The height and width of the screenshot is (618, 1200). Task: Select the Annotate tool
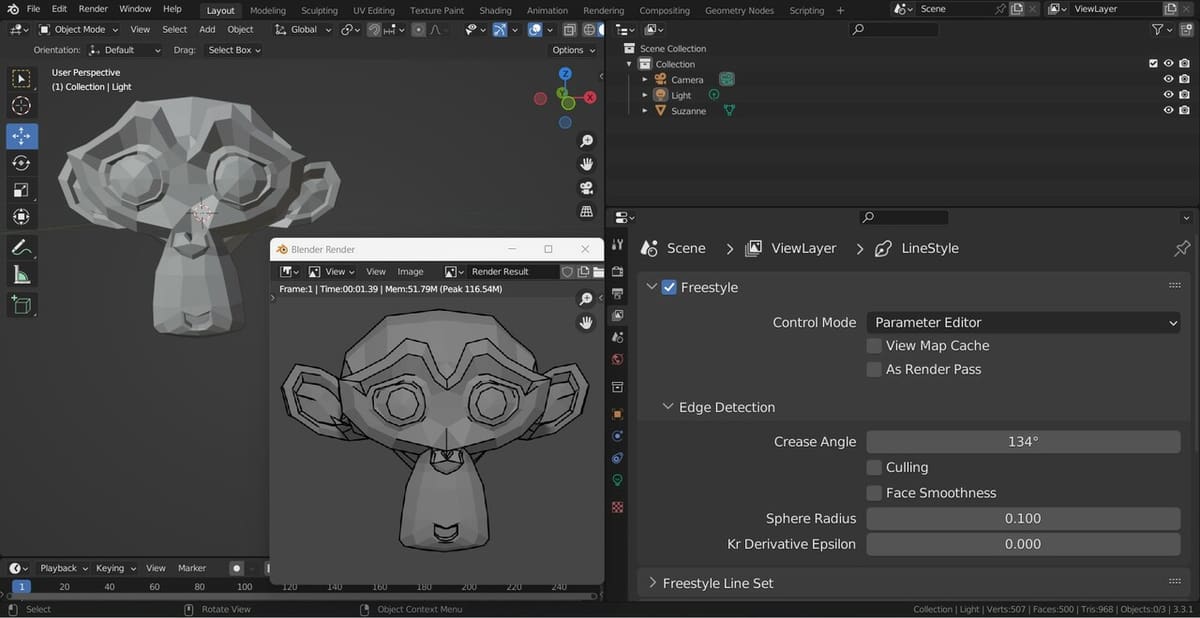pos(21,247)
